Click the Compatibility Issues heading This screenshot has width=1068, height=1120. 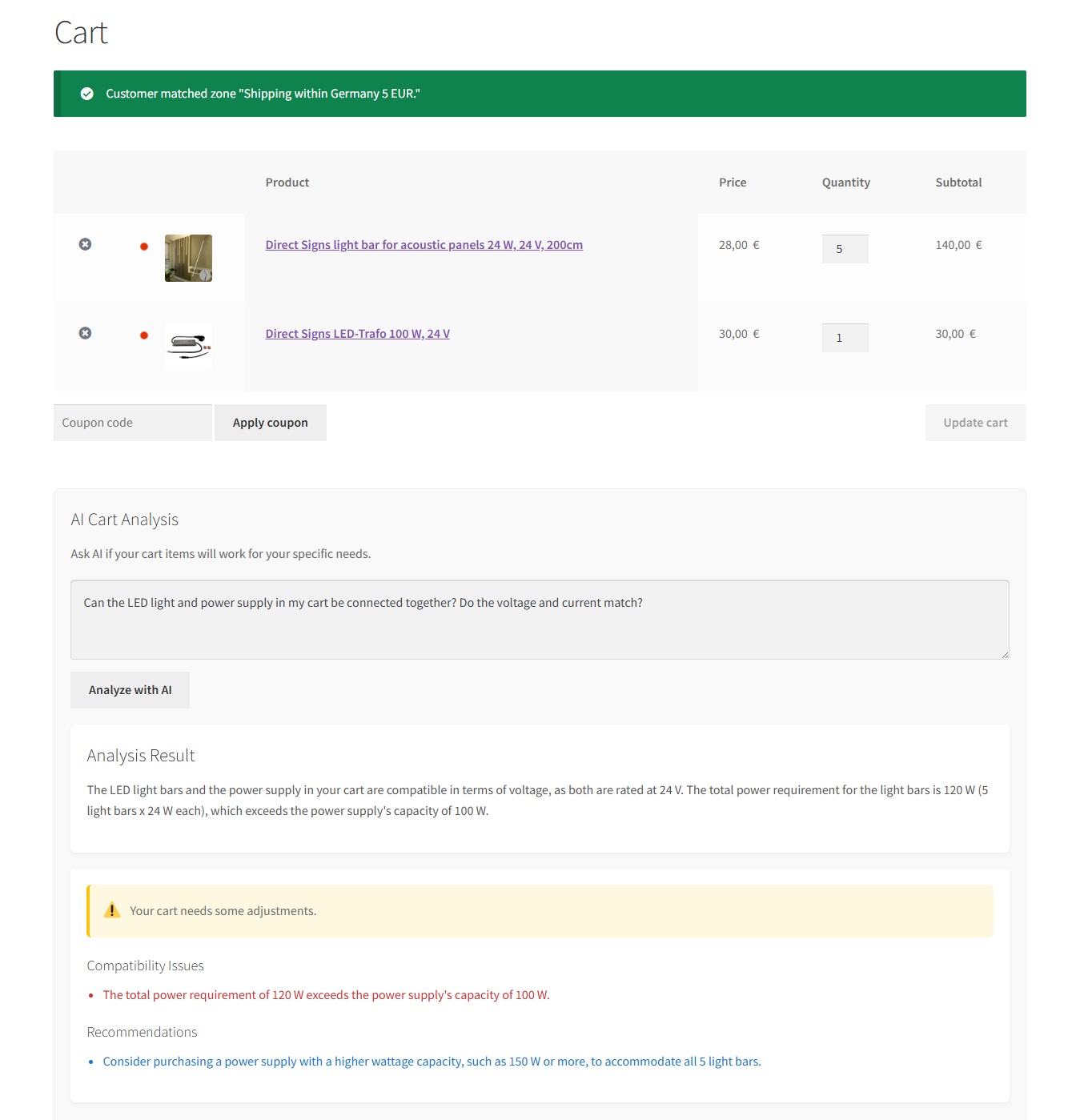point(146,965)
